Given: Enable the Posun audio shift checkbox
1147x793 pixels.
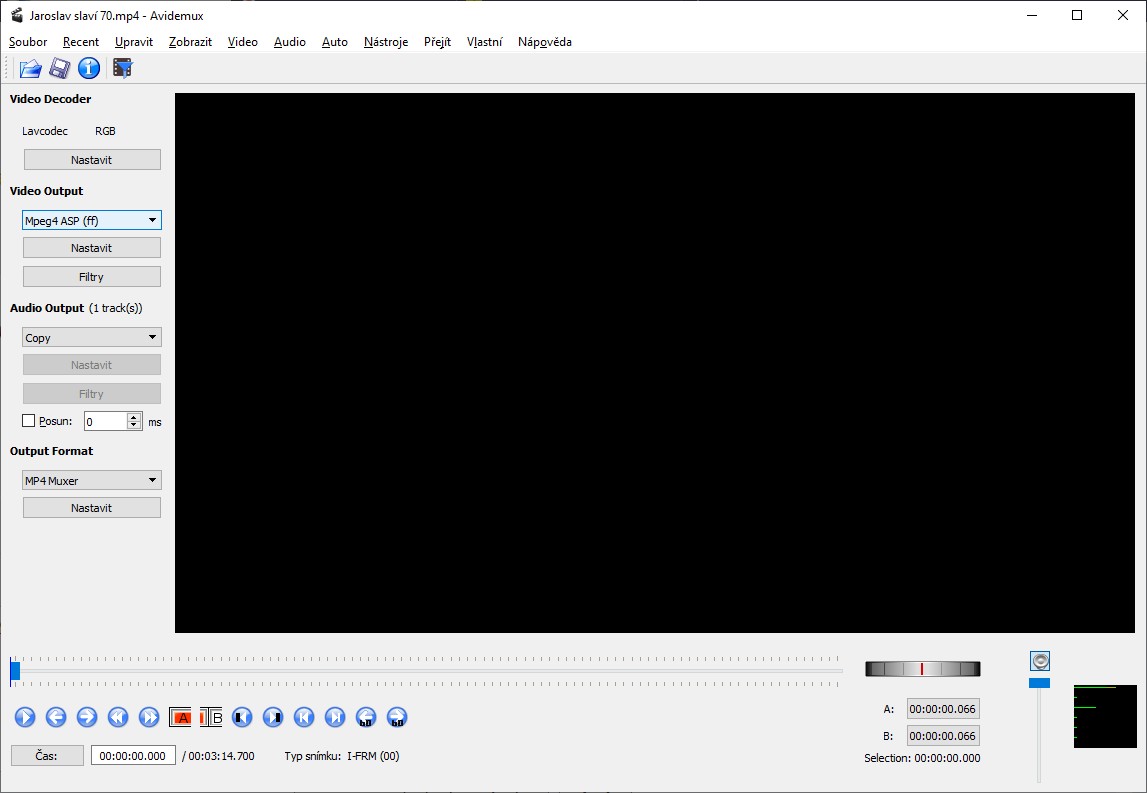Looking at the screenshot, I should click(29, 422).
